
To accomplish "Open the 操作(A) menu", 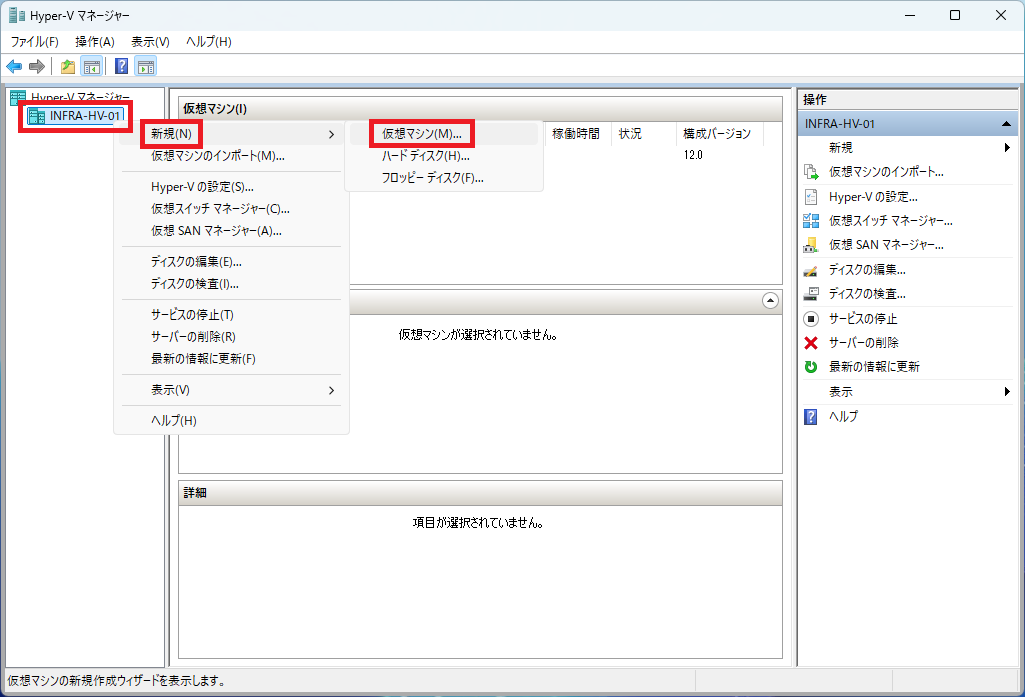I will tap(95, 42).
